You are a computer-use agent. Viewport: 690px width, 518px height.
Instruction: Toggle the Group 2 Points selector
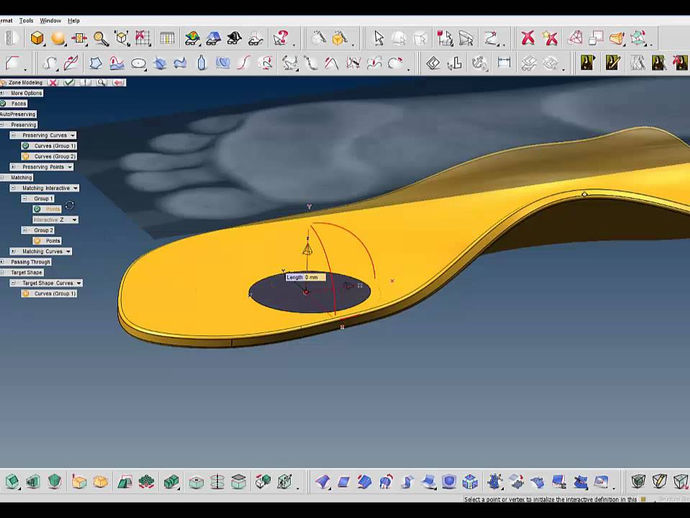point(37,241)
